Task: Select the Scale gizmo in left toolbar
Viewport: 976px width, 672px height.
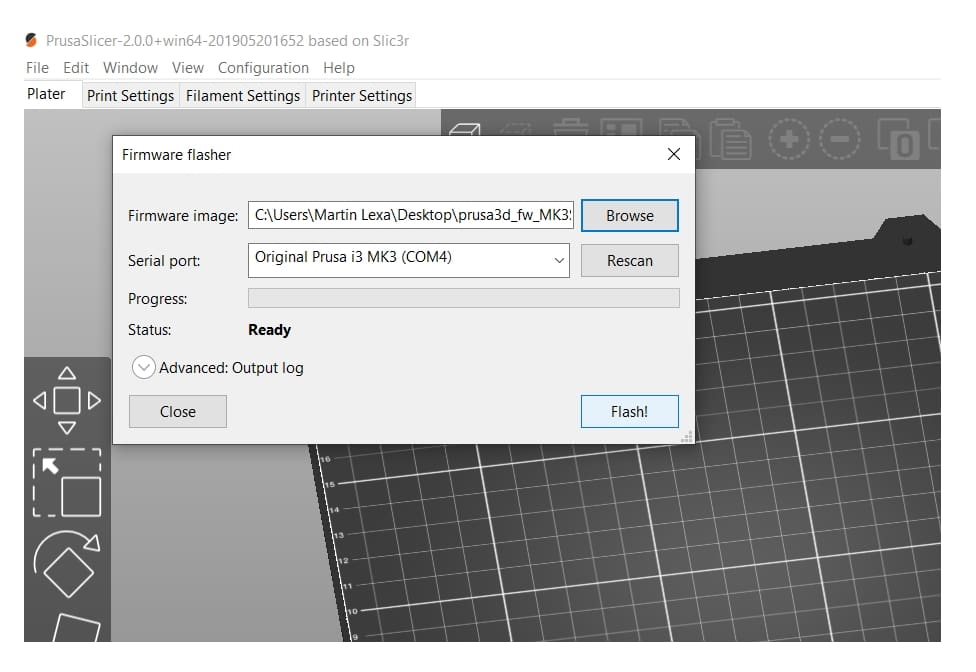Action: [x=67, y=482]
